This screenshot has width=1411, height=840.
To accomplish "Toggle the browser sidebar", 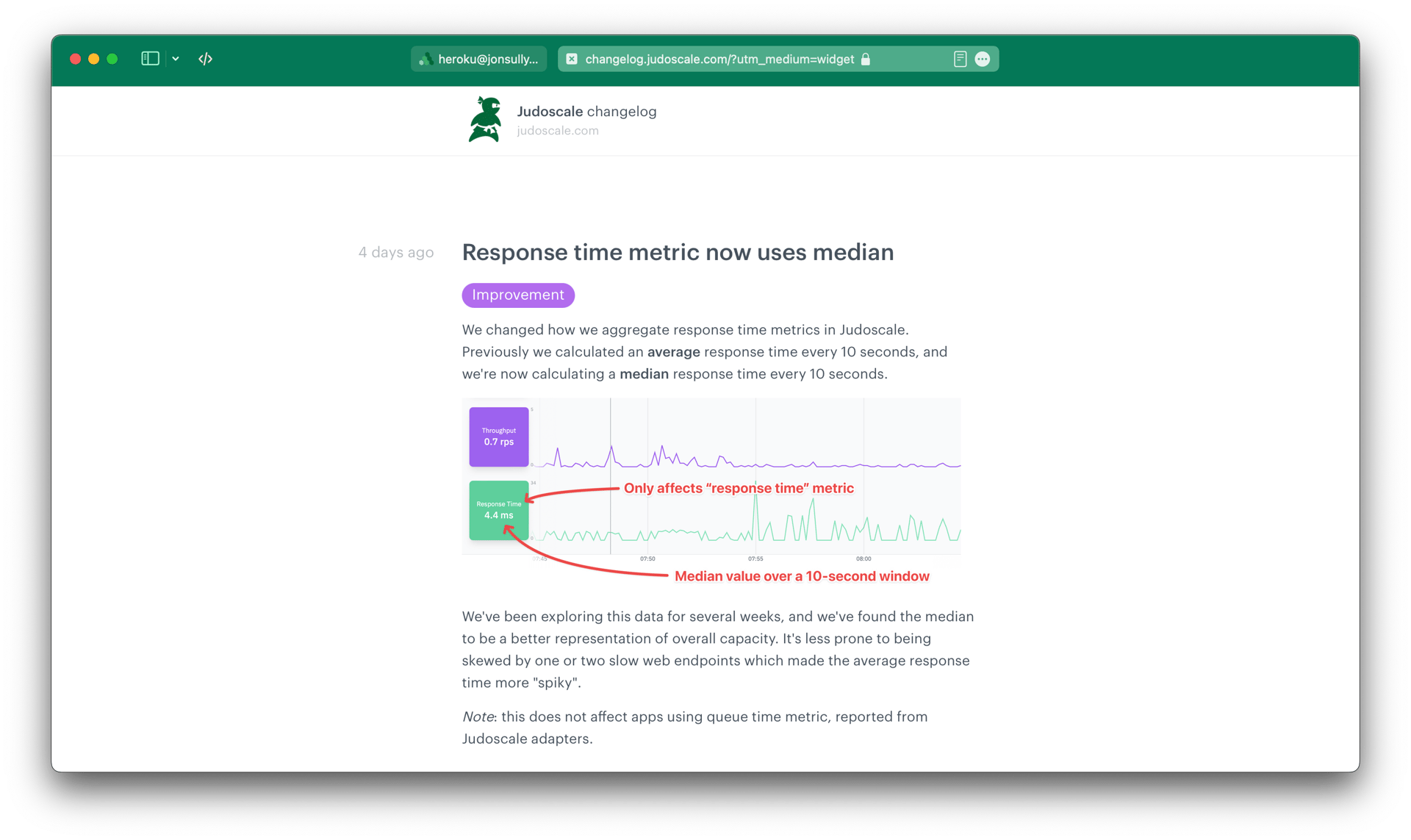I will tap(150, 59).
